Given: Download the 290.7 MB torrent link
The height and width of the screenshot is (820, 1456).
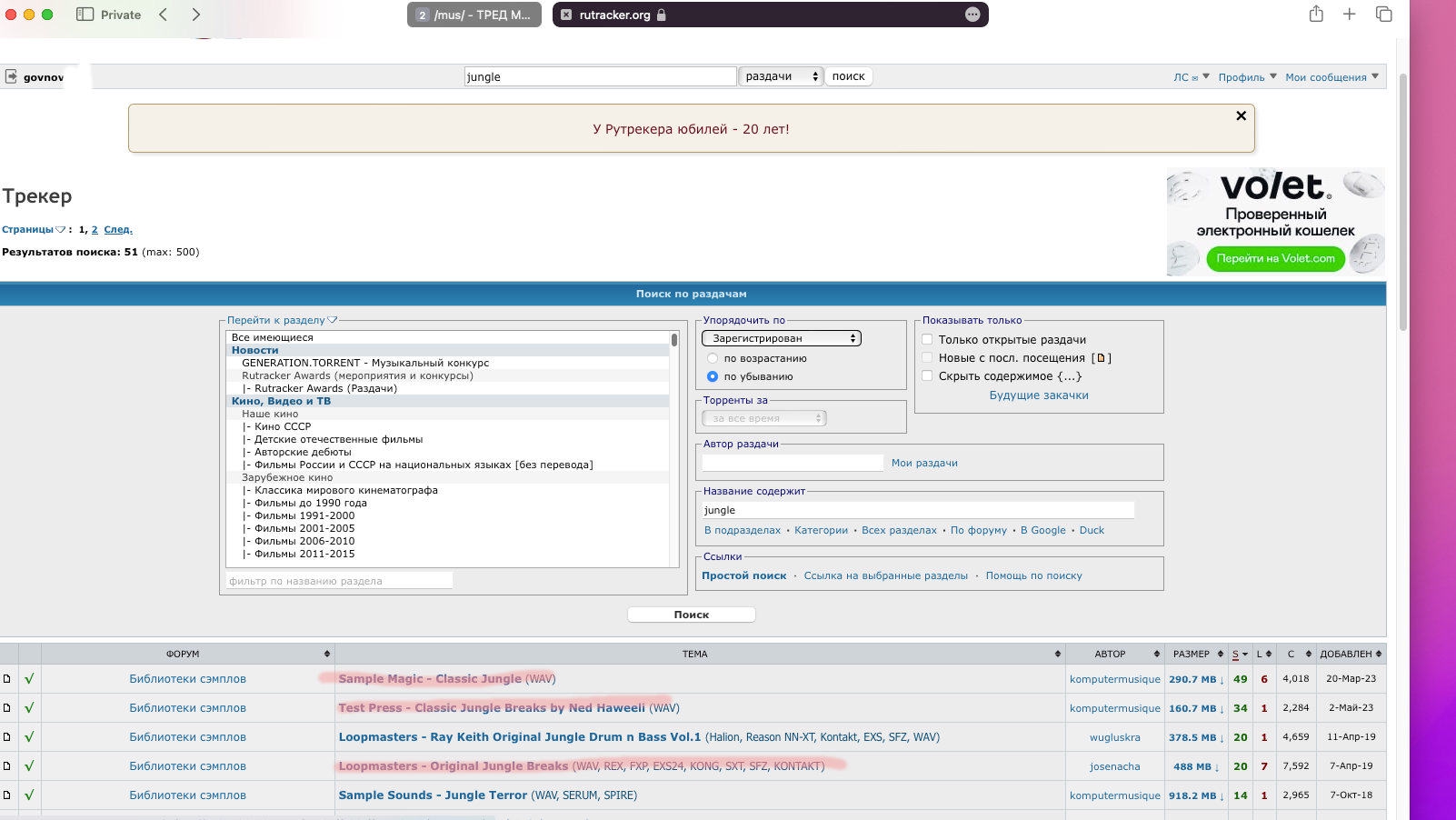Looking at the screenshot, I should point(1196,679).
